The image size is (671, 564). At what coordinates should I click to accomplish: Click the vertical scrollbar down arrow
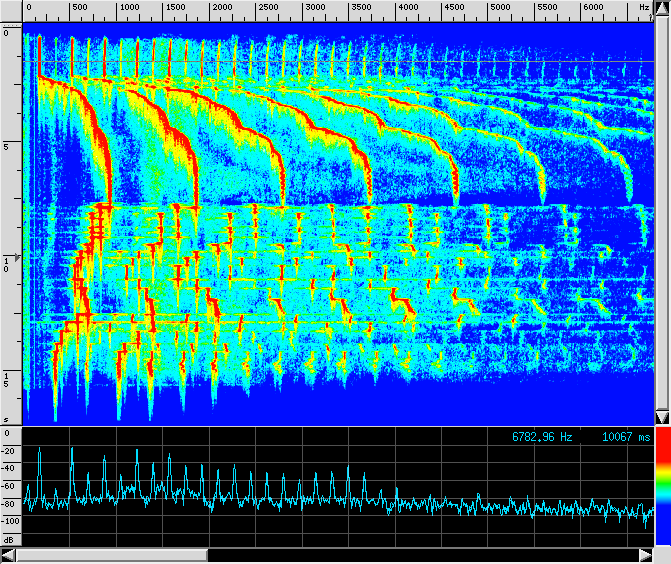coord(662,416)
